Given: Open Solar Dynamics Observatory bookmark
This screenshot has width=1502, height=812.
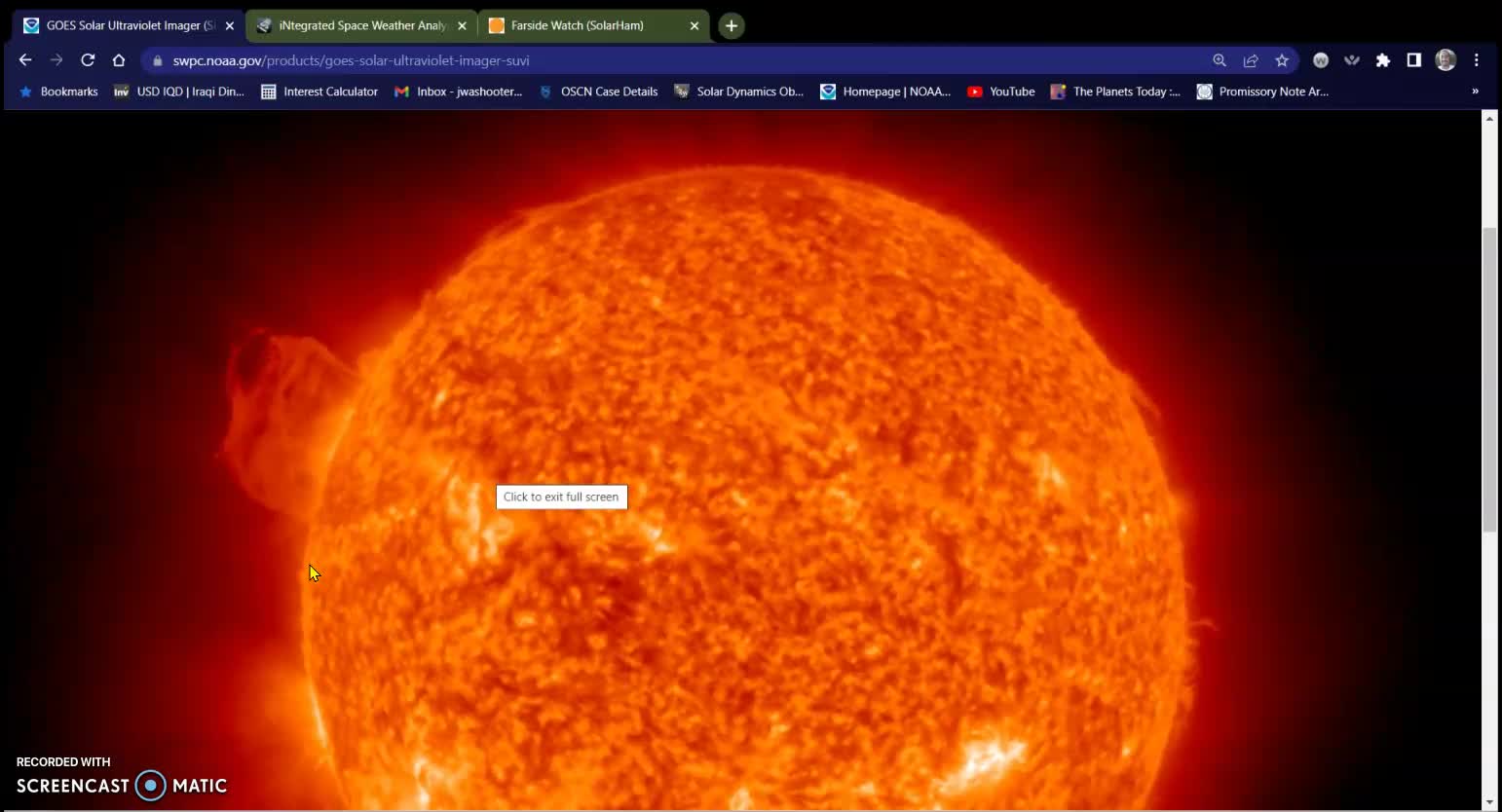Looking at the screenshot, I should (738, 92).
